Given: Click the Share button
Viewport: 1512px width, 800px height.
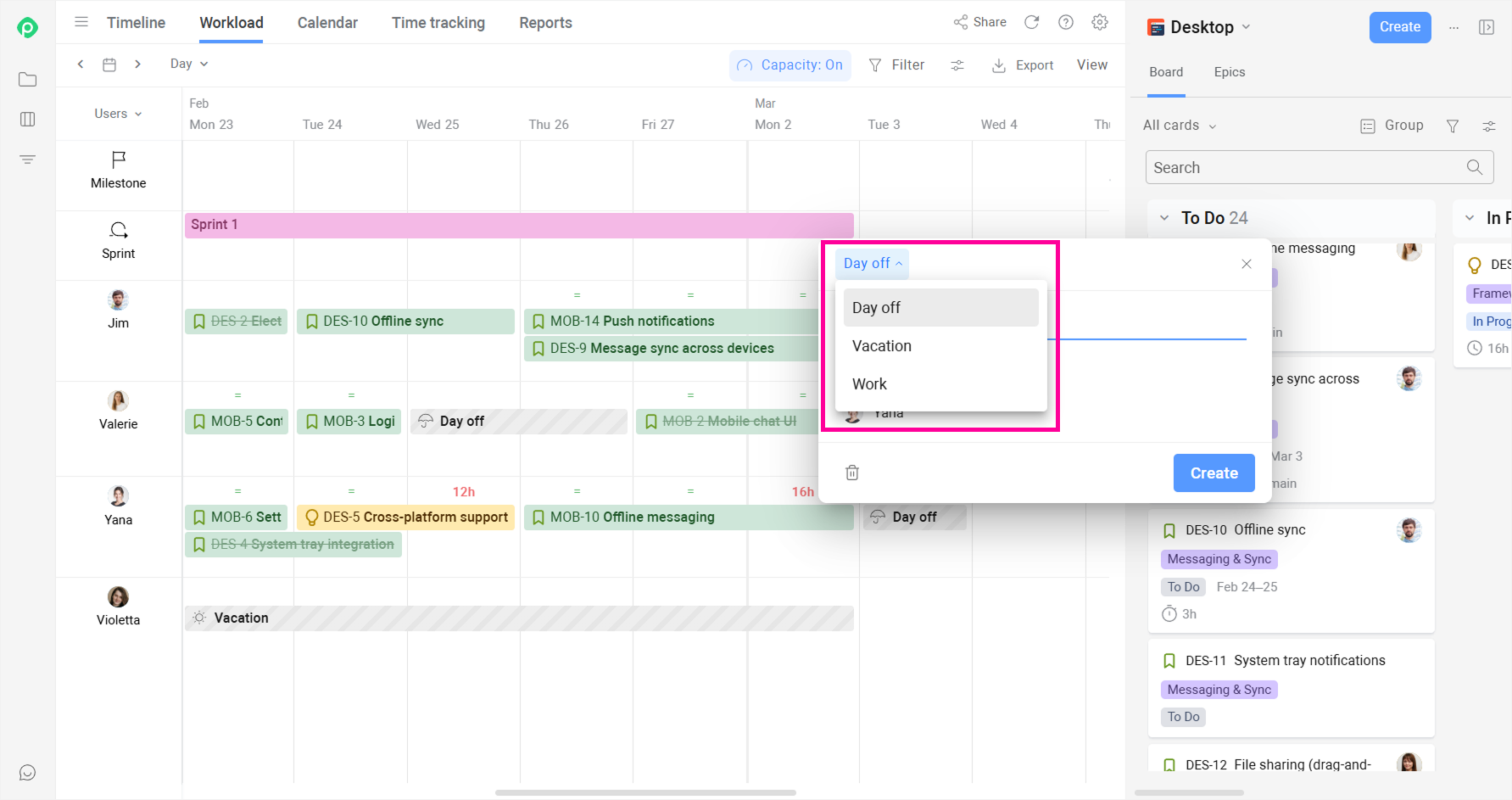Looking at the screenshot, I should [x=979, y=22].
